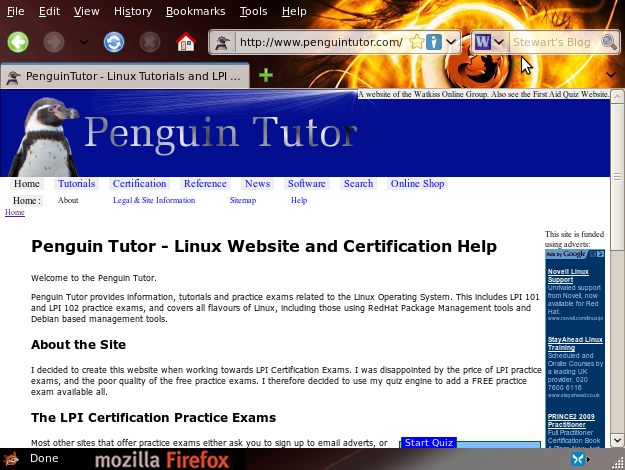Click the penguin logo image in the page header
Image resolution: width=625 pixels, height=470 pixels.
pyautogui.click(x=45, y=138)
